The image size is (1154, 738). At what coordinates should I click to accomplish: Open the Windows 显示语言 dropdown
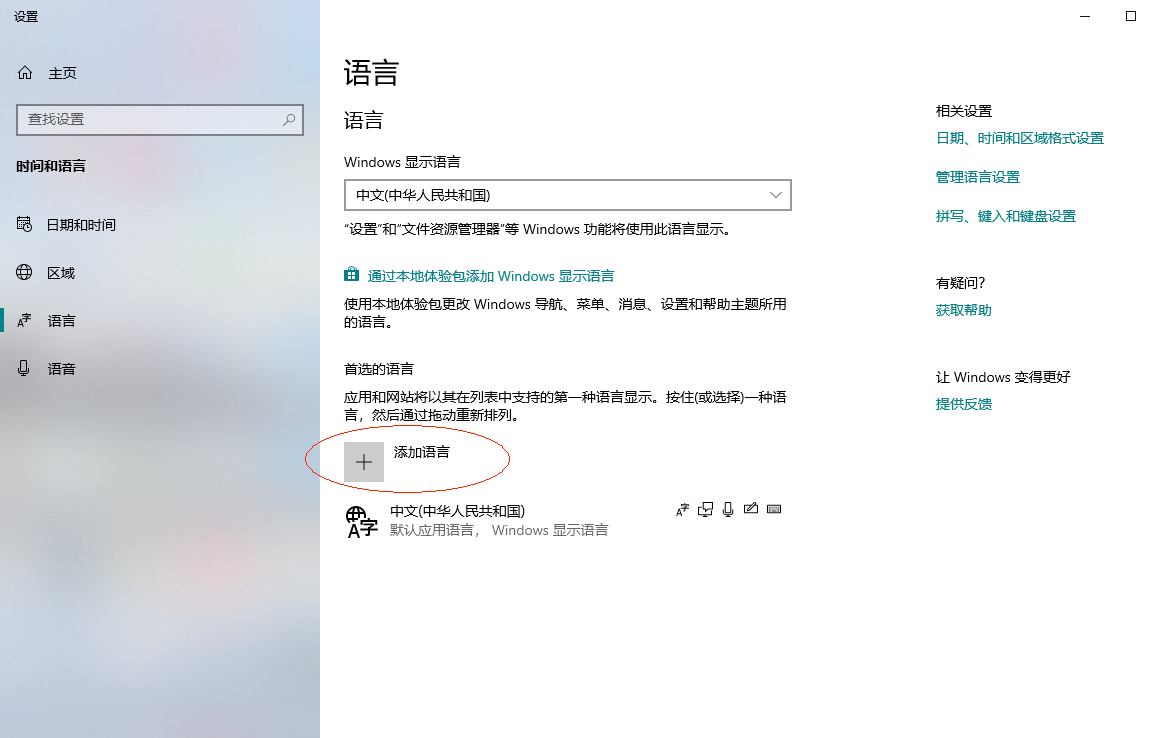[x=567, y=195]
